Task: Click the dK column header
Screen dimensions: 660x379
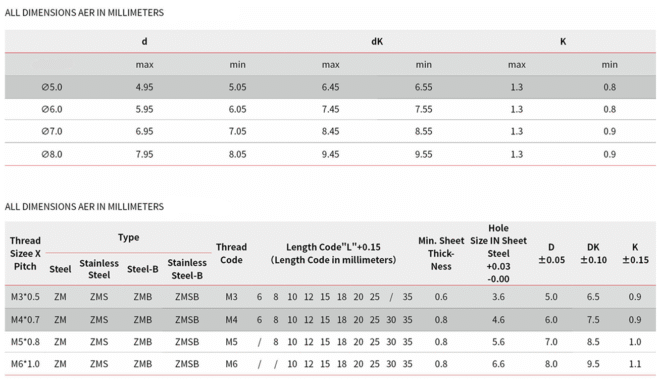Action: (377, 41)
